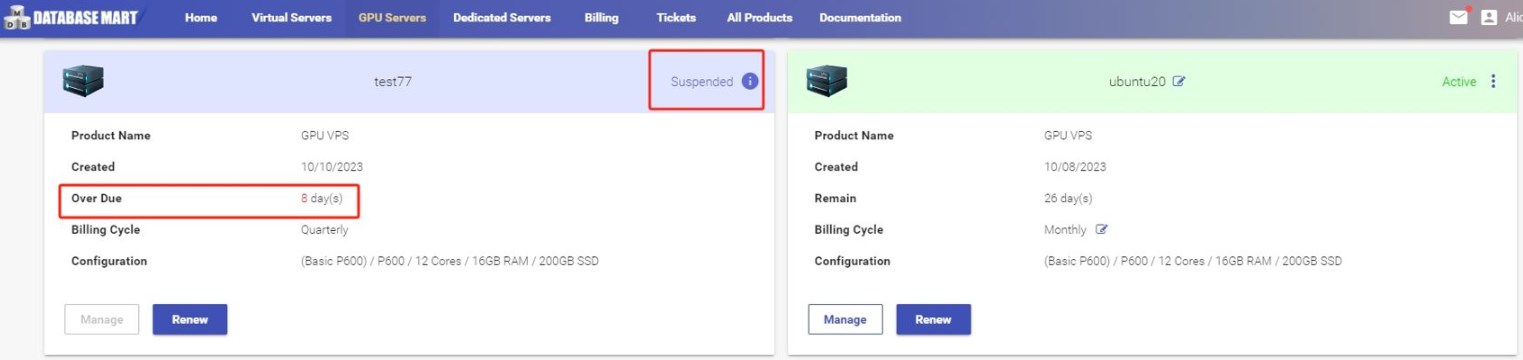Edit the ubuntu20 server name

pos(1178,82)
